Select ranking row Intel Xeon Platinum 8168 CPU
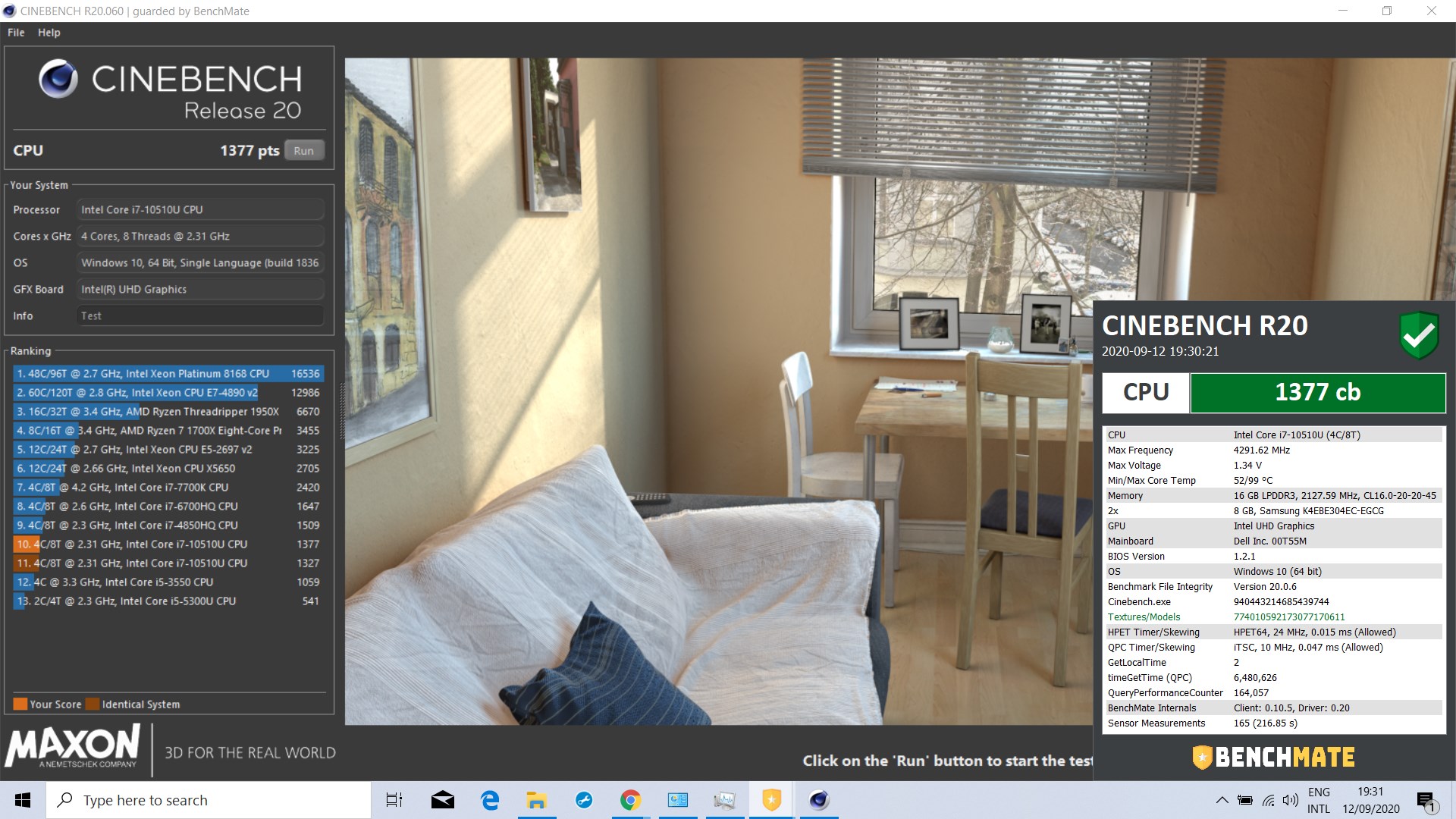The height and width of the screenshot is (819, 1456). coord(168,373)
